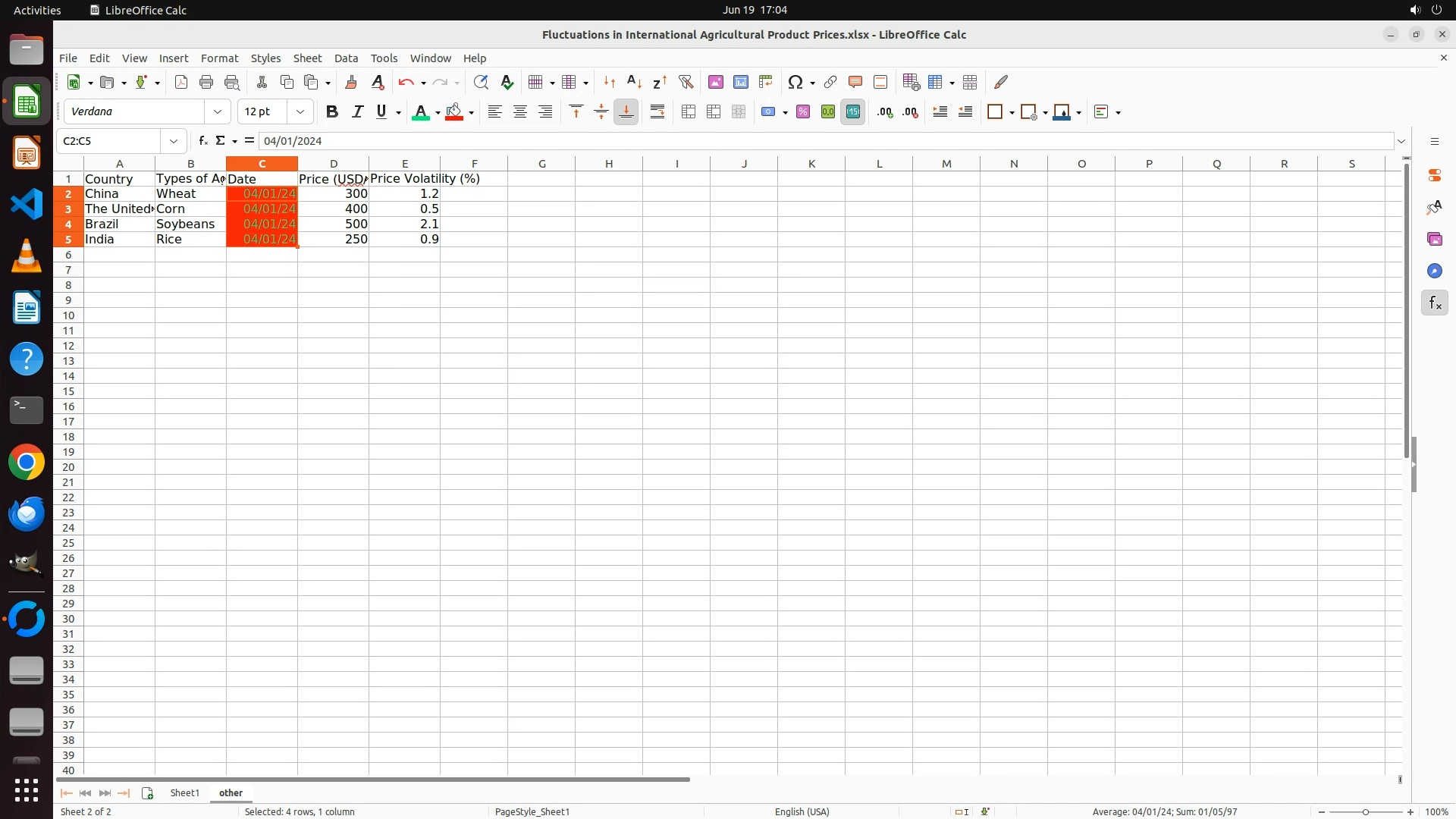Click the Sort Ascending icon
1456x819 pixels.
pyautogui.click(x=635, y=82)
